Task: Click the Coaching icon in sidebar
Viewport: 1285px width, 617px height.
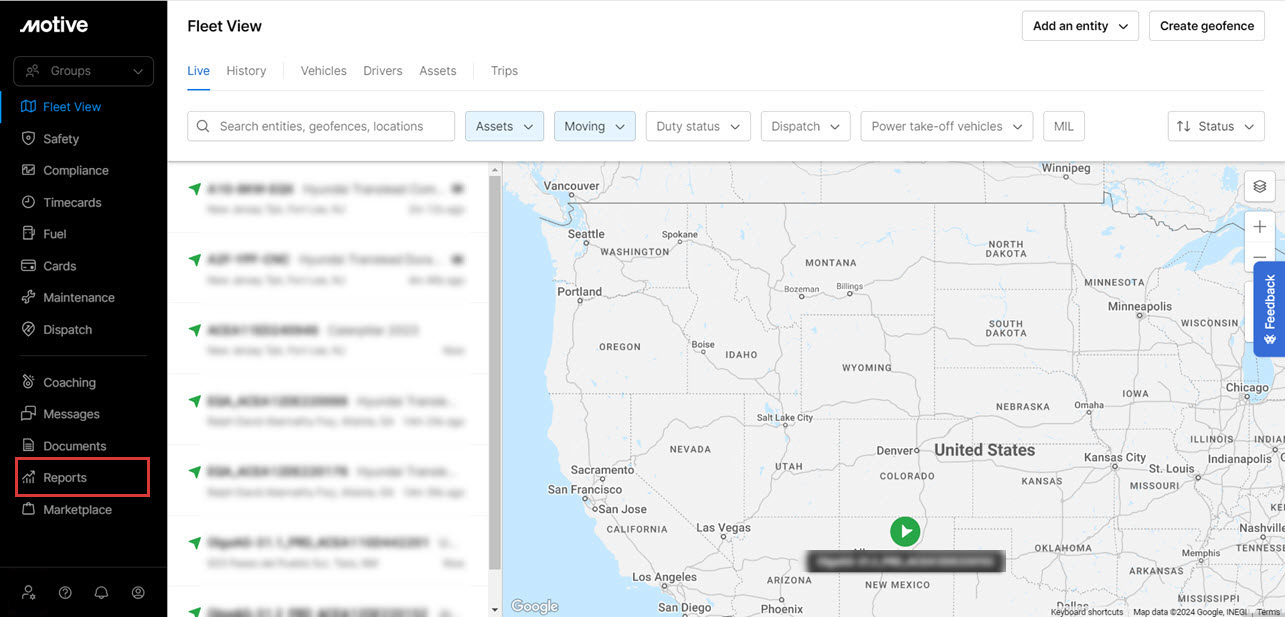Action: click(x=28, y=382)
